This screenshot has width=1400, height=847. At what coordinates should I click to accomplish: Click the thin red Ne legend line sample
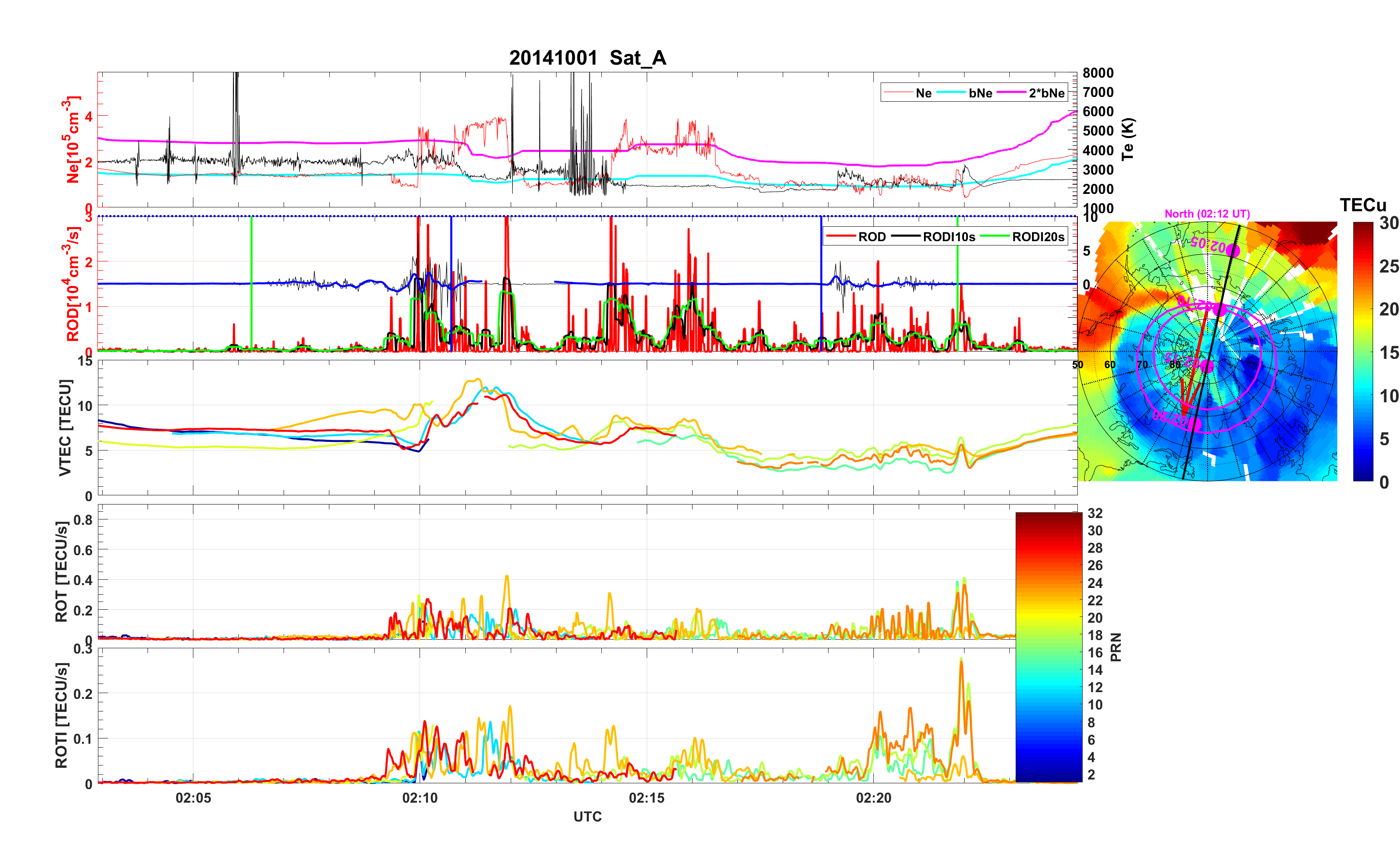[898, 93]
